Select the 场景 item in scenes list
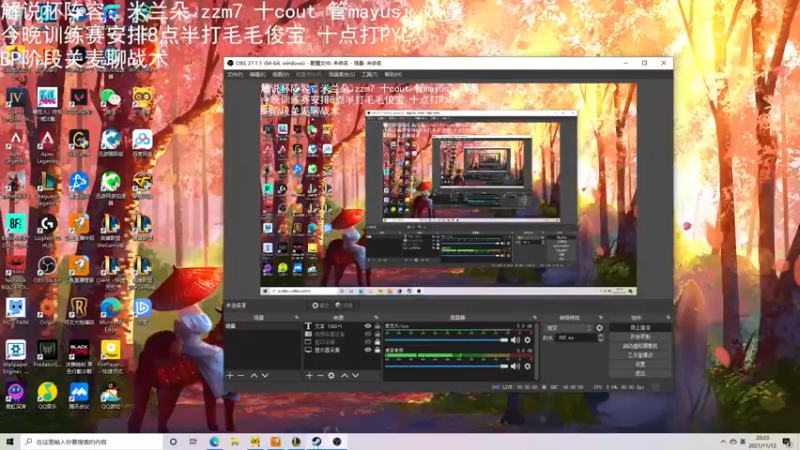The width and height of the screenshot is (800, 450). pyautogui.click(x=262, y=326)
